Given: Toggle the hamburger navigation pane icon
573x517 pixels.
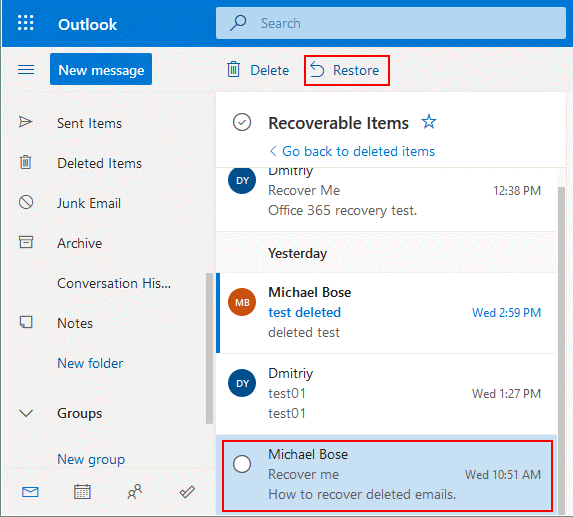Looking at the screenshot, I should (x=26, y=69).
